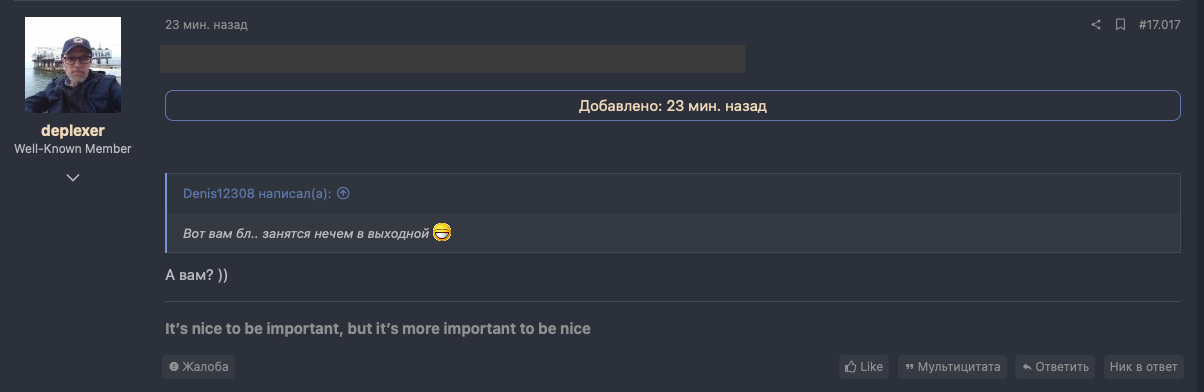Click the 'Добавлено: 23 мин. назад' banner

tap(673, 105)
